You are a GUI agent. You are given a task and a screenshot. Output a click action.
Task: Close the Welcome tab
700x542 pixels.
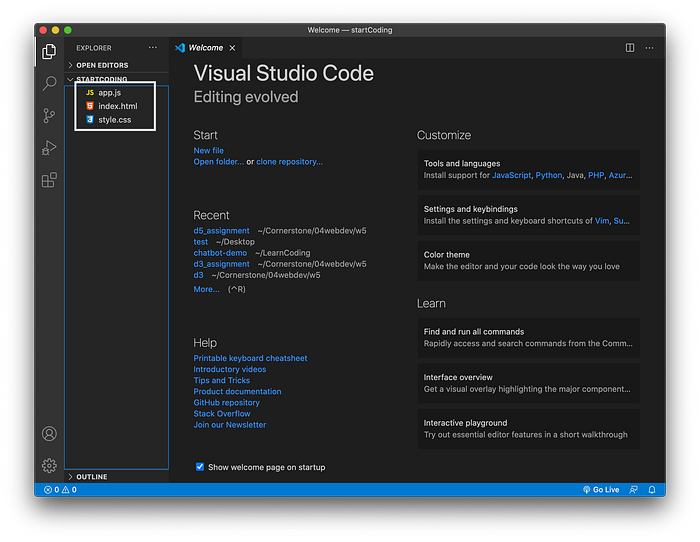tap(232, 48)
